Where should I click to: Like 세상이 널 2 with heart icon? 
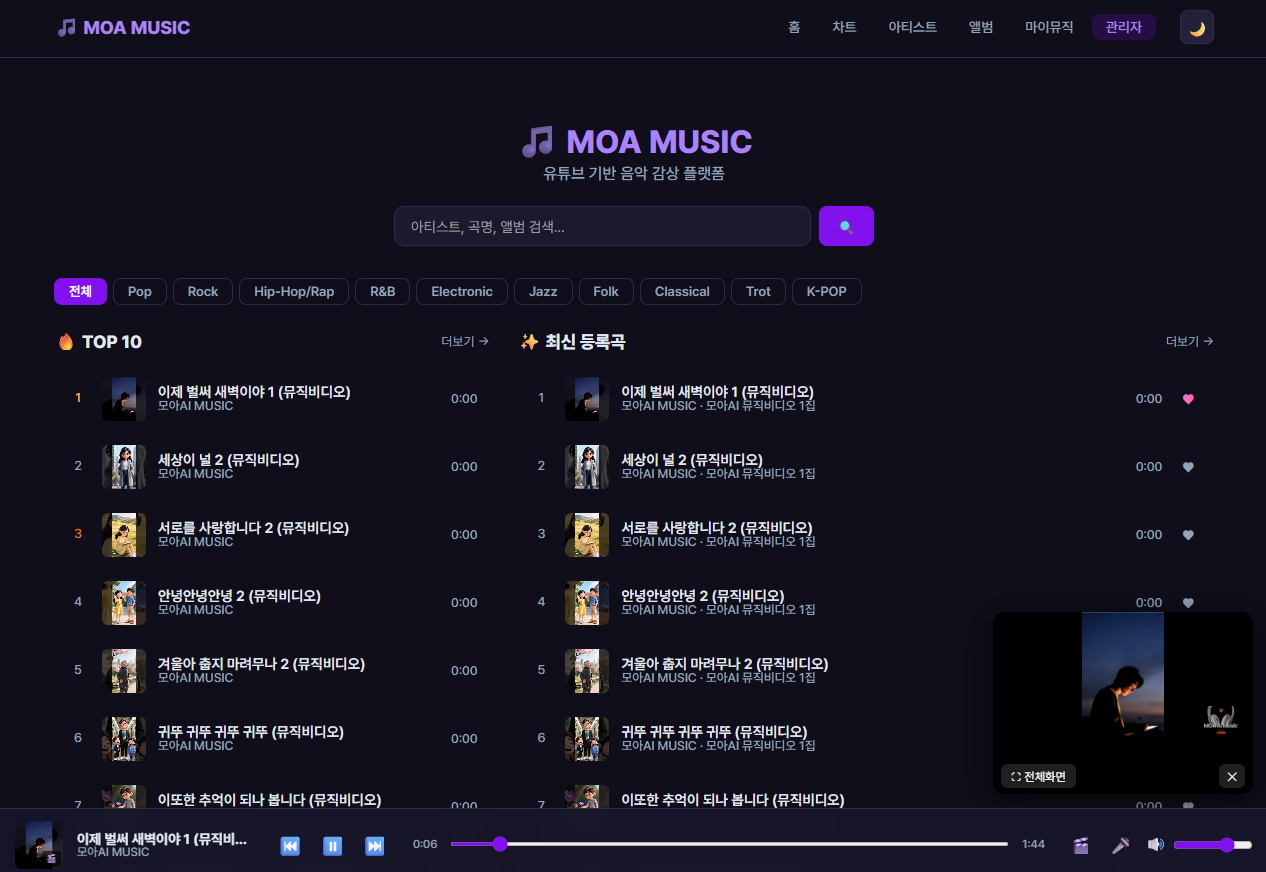[x=1188, y=467]
